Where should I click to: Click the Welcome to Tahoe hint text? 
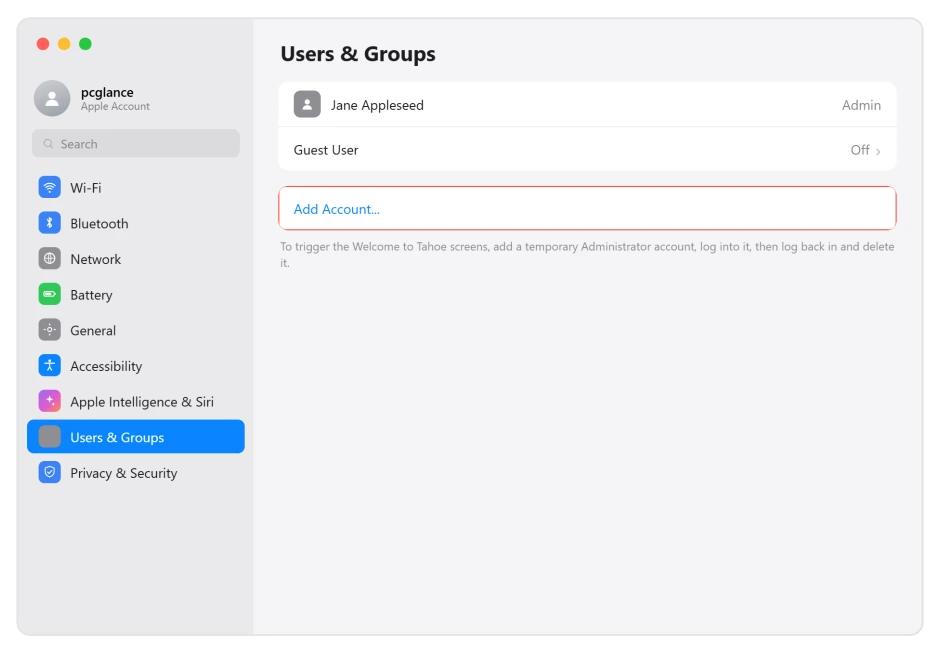(x=587, y=254)
